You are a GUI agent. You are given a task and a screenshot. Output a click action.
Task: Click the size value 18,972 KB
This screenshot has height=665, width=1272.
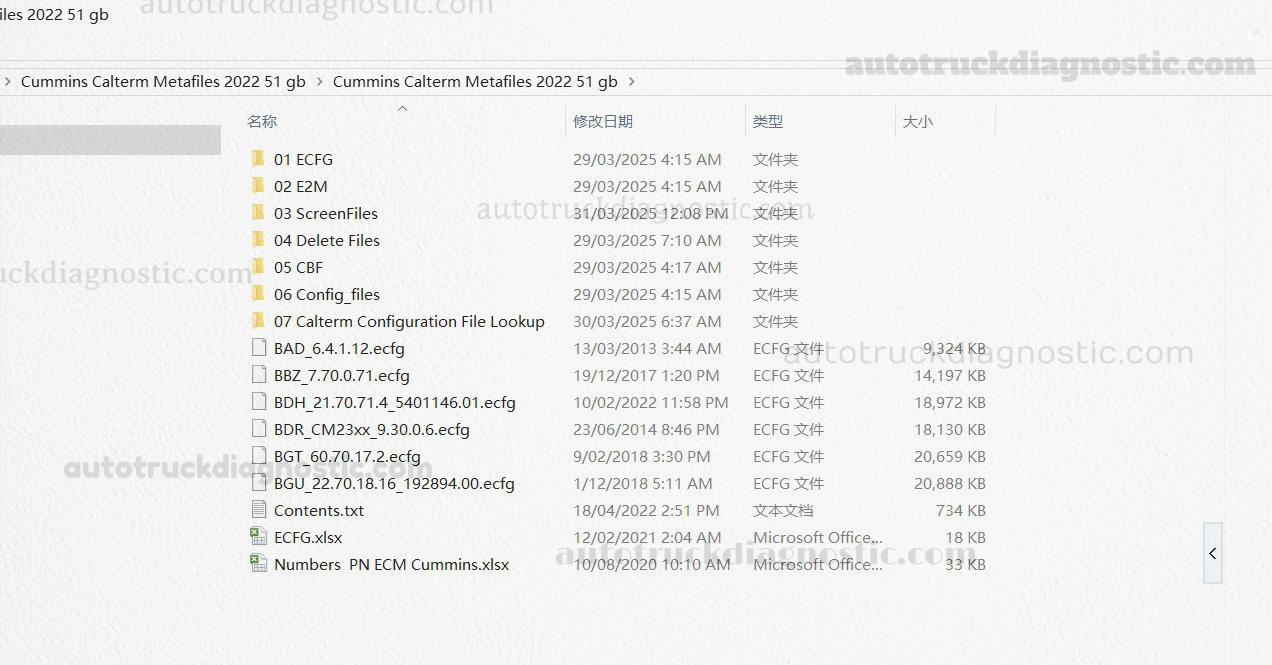[950, 402]
